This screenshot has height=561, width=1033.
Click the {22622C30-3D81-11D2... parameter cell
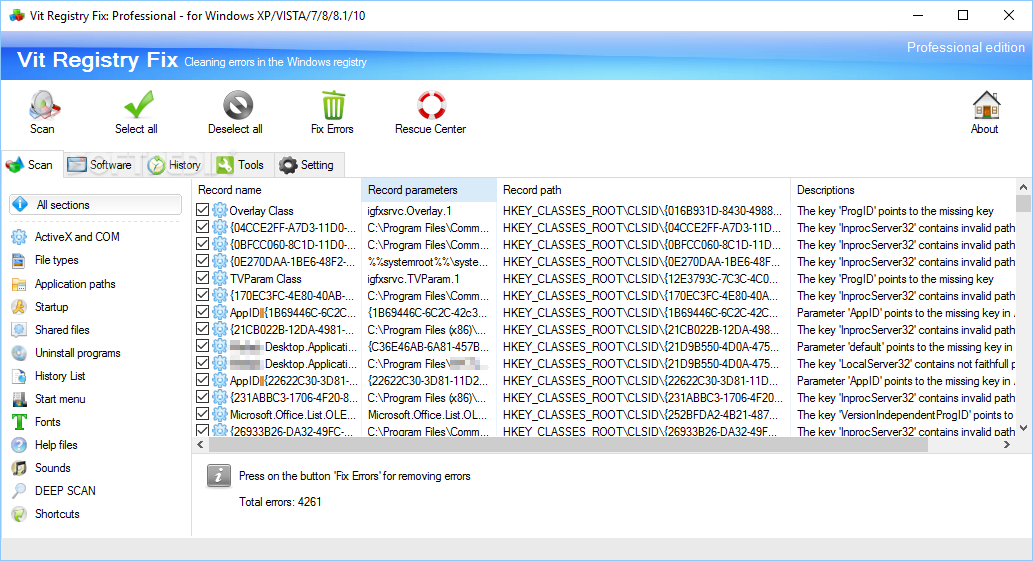point(428,381)
